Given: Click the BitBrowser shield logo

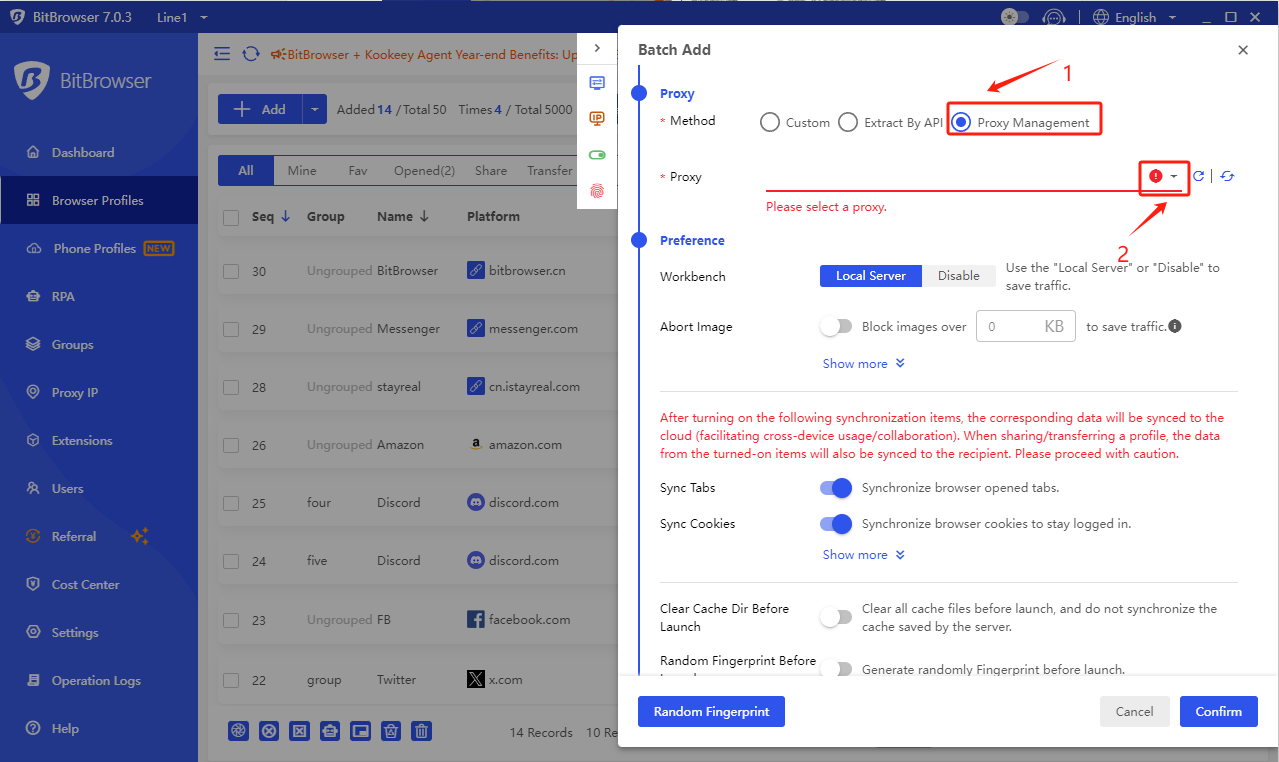Looking at the screenshot, I should (32, 81).
